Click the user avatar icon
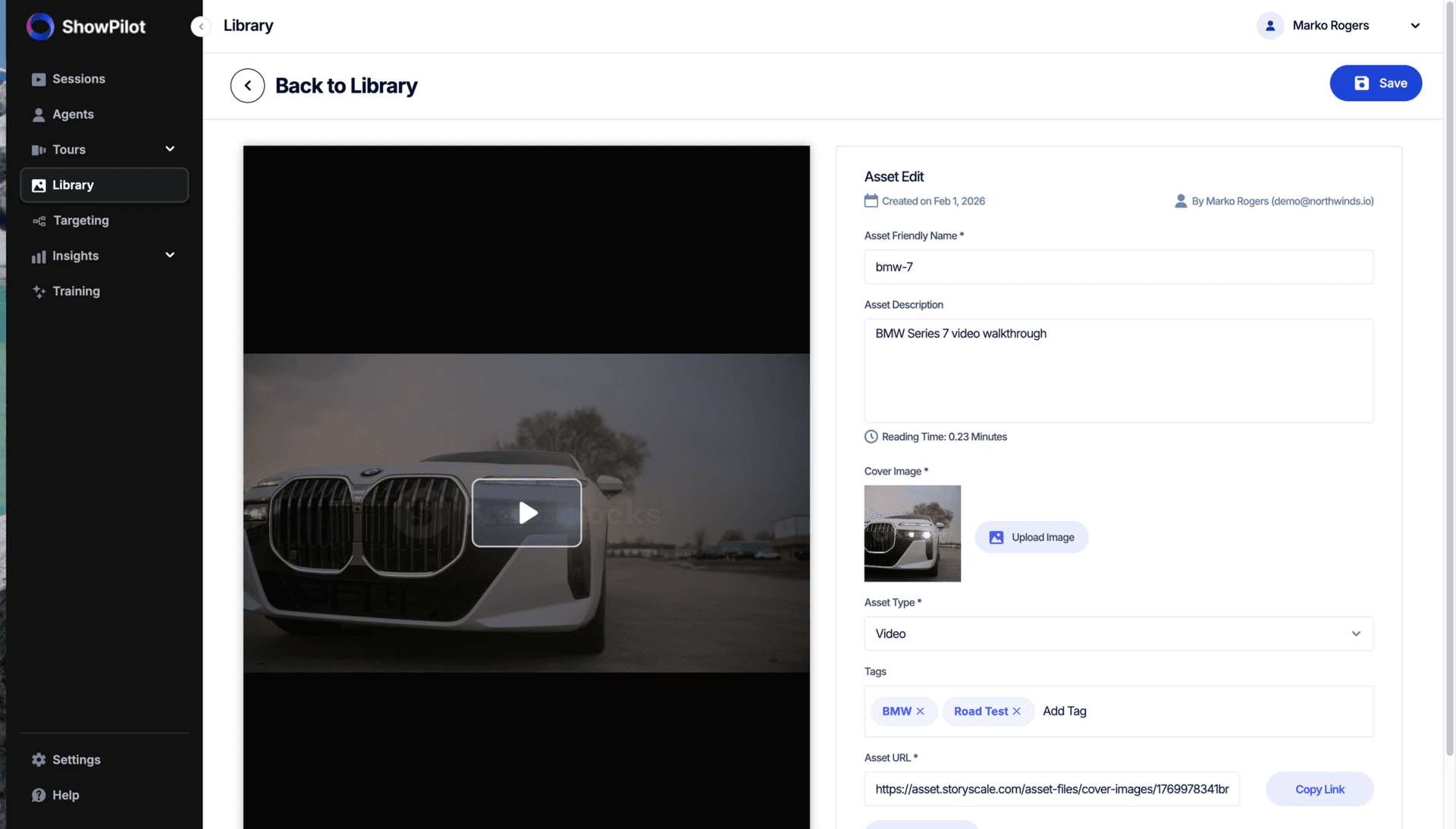This screenshot has height=829, width=1456. pyautogui.click(x=1269, y=26)
